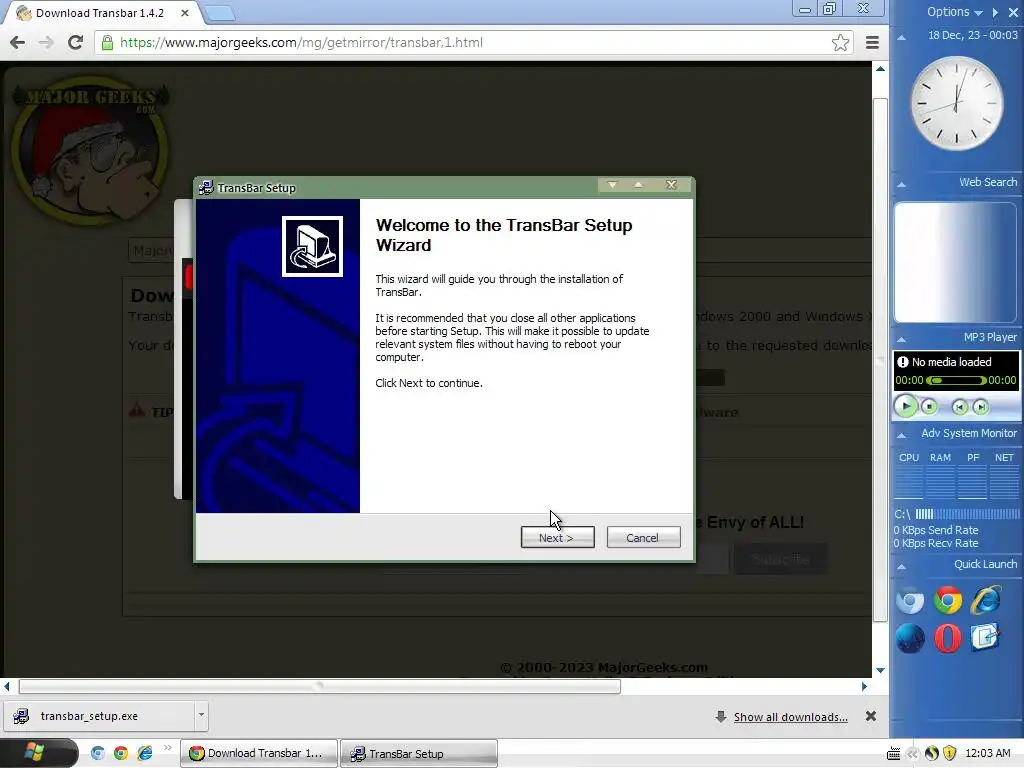Launch dark blue globe browser in Quick Launch
This screenshot has height=768, width=1024.
(x=910, y=638)
